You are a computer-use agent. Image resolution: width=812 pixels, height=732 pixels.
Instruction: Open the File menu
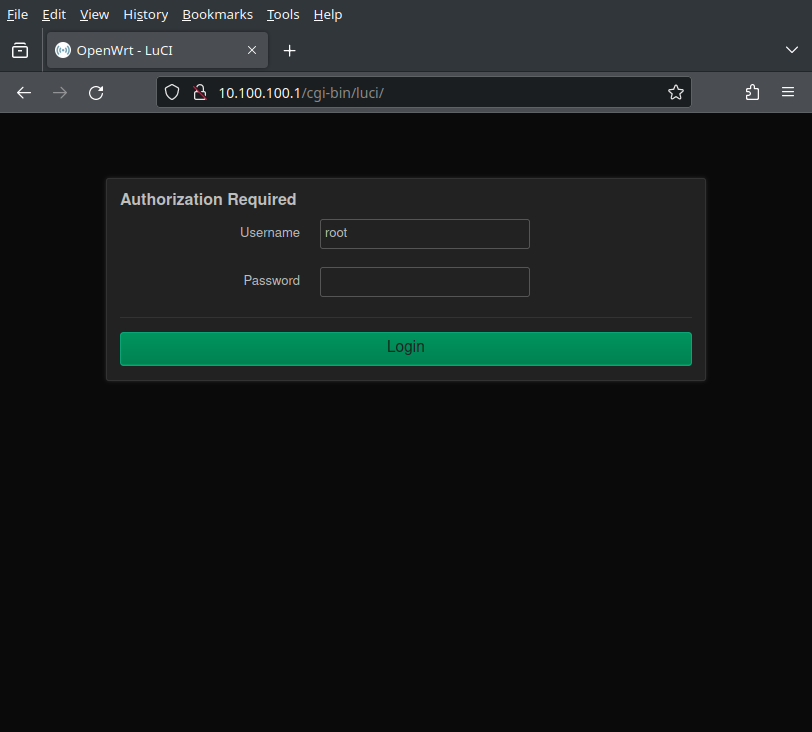pos(17,14)
